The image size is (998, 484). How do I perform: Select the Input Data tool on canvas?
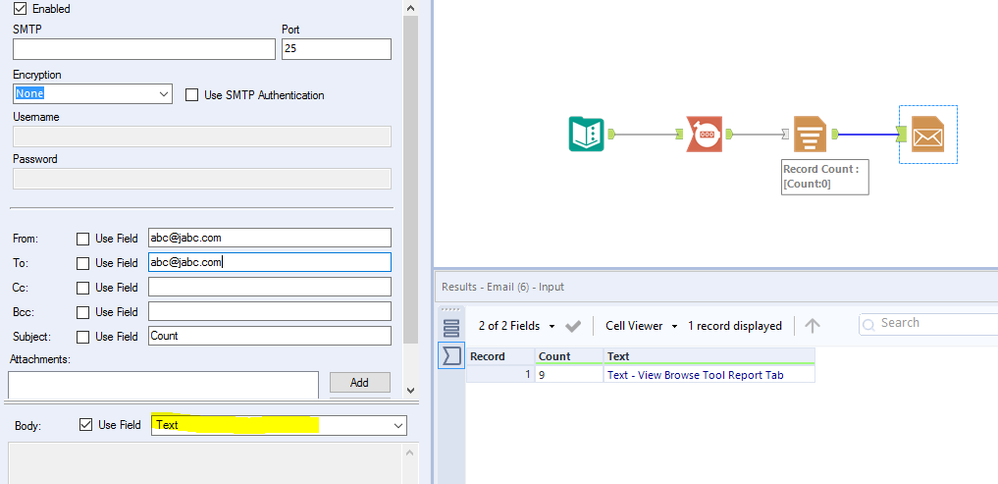tap(586, 134)
